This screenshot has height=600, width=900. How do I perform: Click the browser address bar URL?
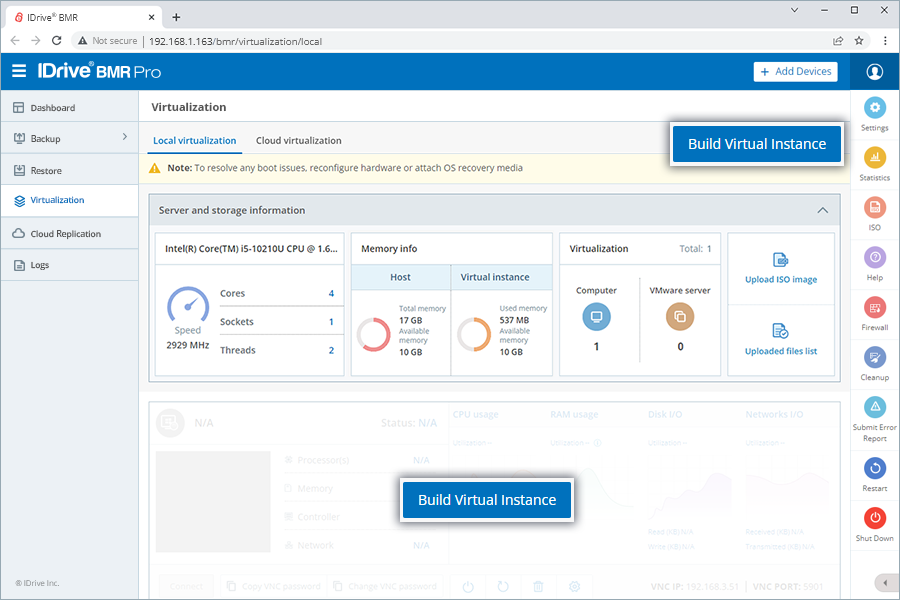tap(235, 41)
